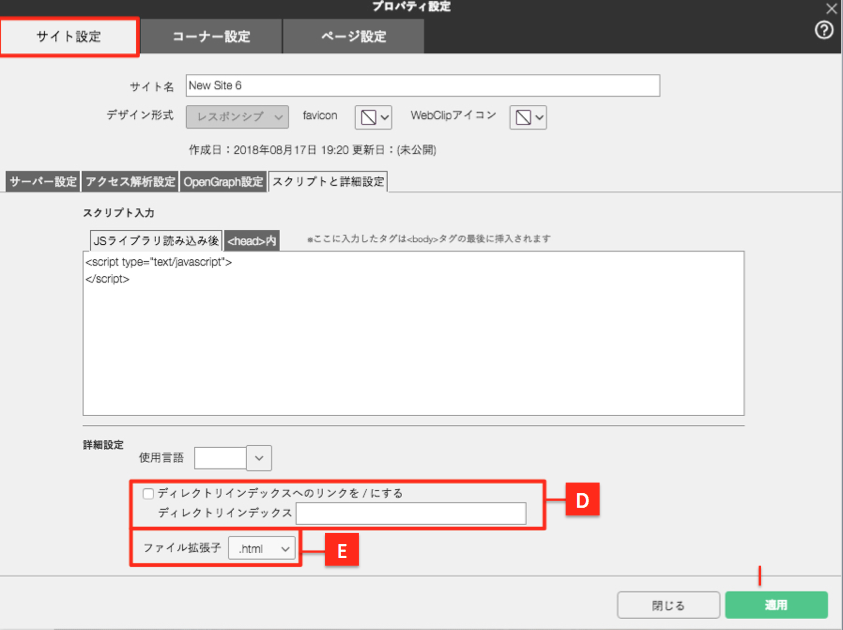Viewport: 843px width, 630px height.
Task: Switch to the サイト設定 tab
Action: (x=69, y=37)
